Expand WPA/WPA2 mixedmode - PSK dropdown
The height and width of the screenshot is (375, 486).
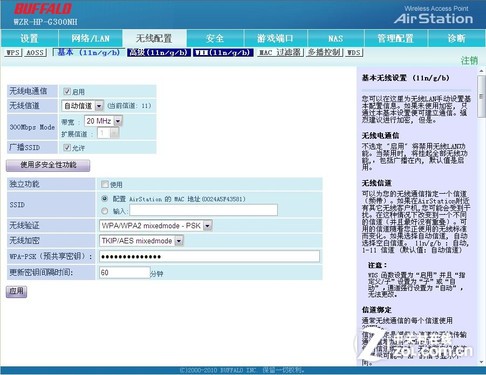click(156, 226)
